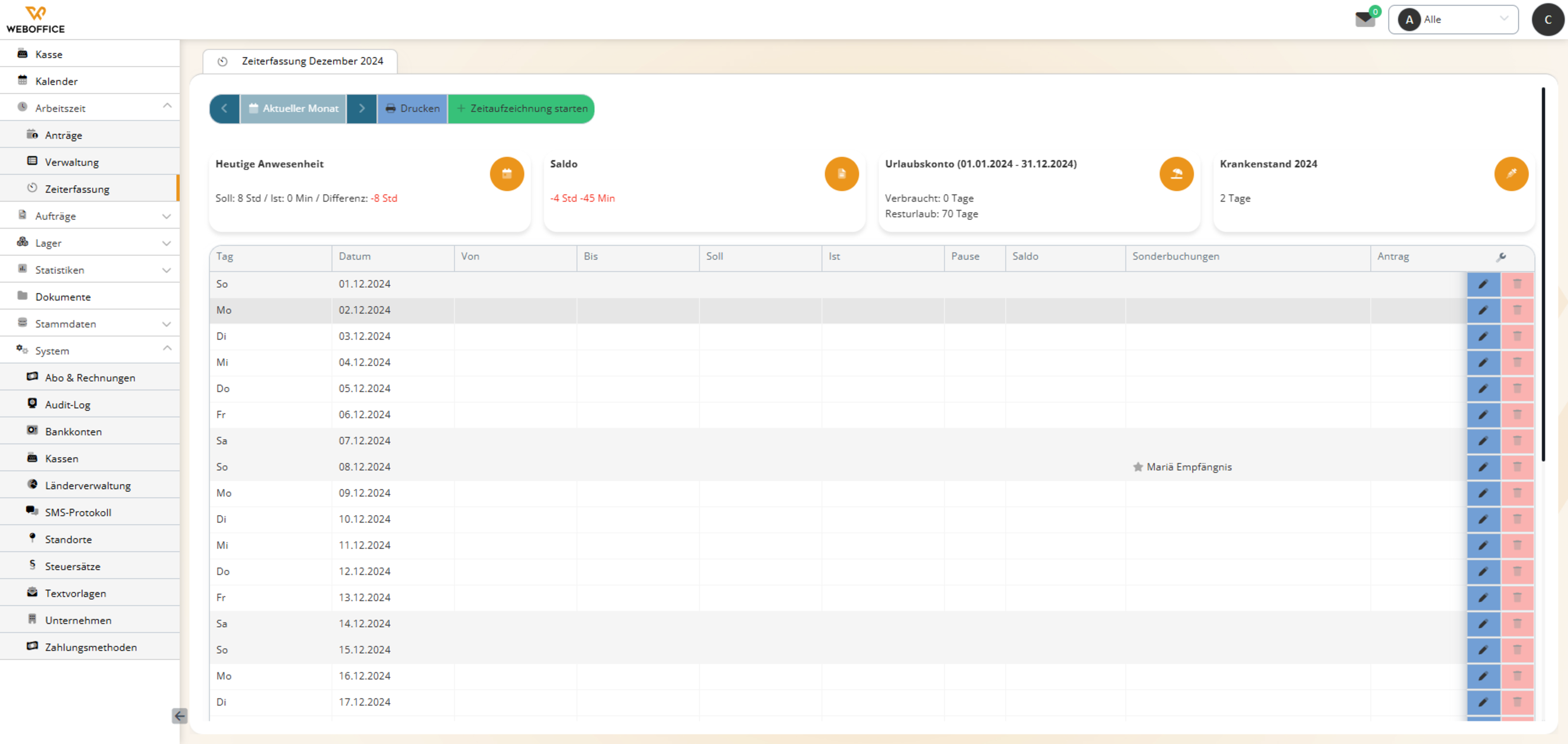Open Länderverwaltung
This screenshot has height=744, width=1568.
[90, 485]
